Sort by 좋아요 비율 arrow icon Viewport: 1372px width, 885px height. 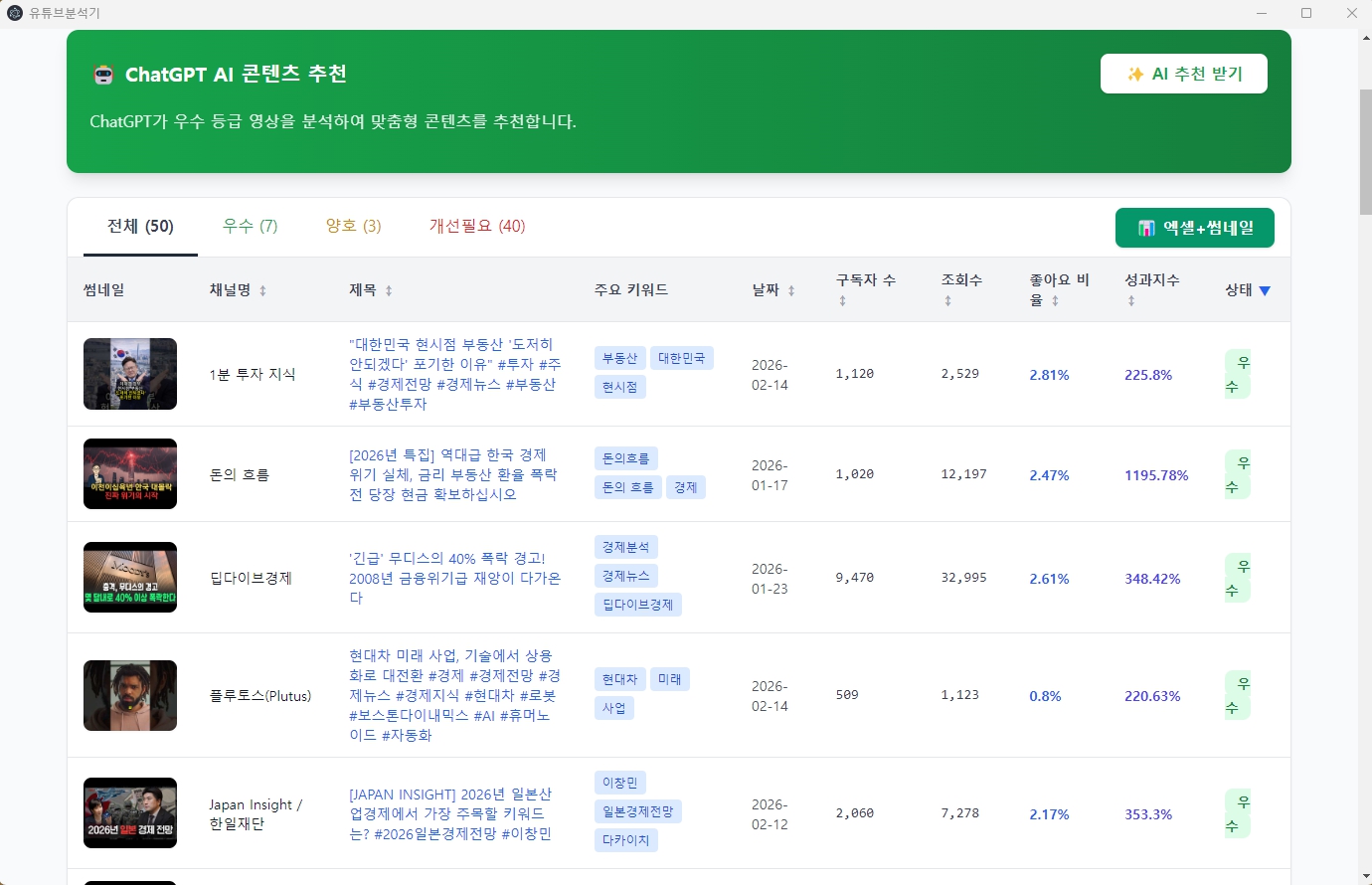click(1055, 301)
